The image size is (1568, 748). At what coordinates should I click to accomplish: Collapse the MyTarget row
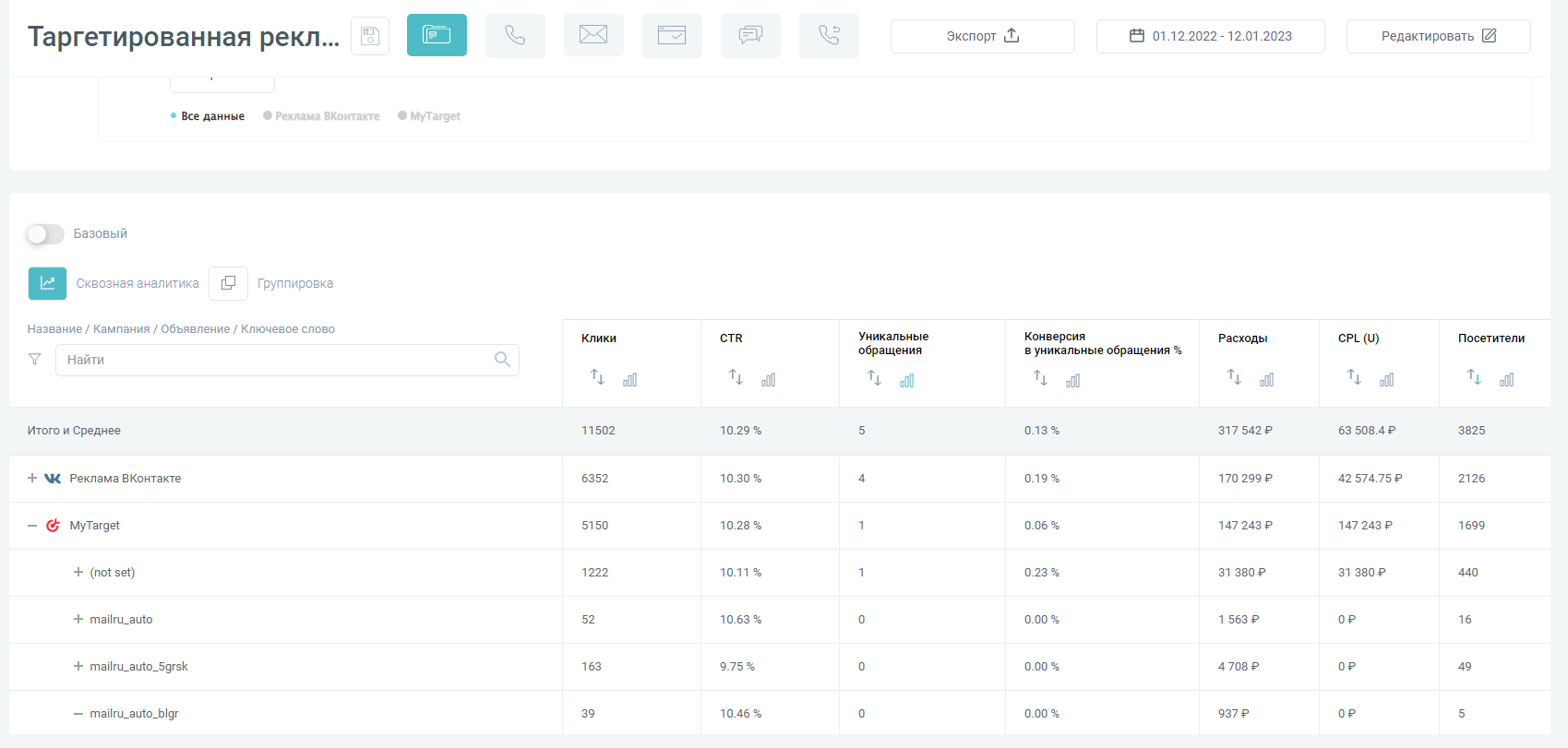pyautogui.click(x=32, y=526)
